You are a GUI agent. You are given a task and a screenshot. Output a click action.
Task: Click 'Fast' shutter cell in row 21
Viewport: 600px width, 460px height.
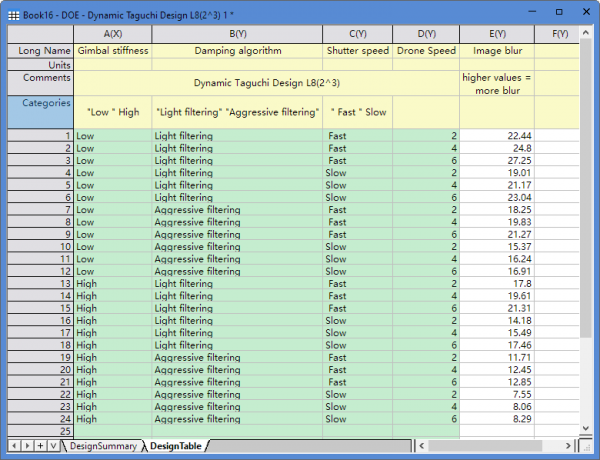pos(358,382)
